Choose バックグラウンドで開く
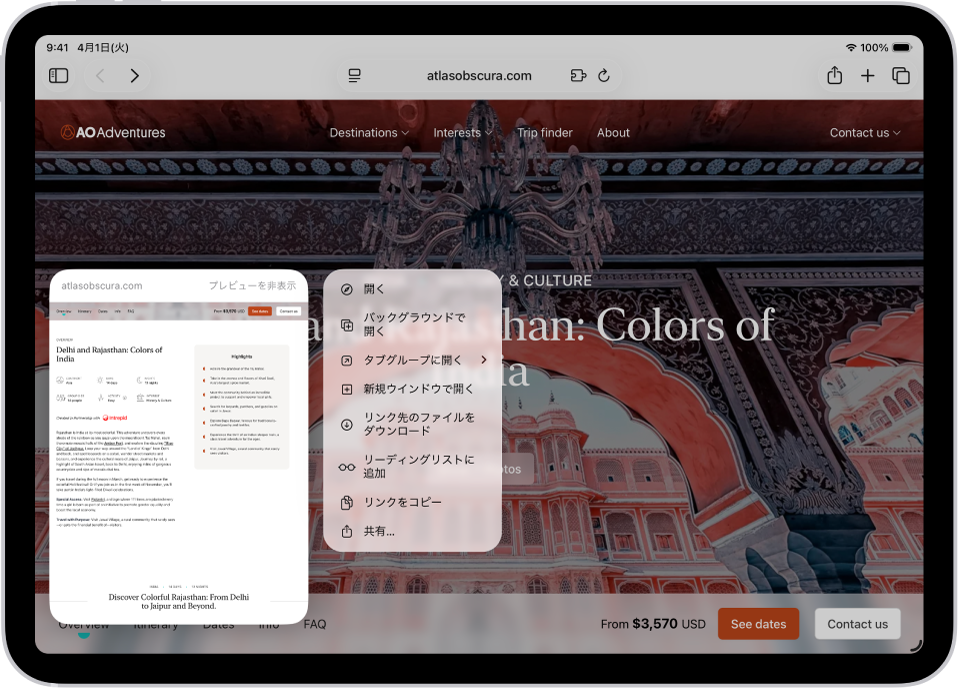Viewport: 960px width, 689px height. [413, 325]
